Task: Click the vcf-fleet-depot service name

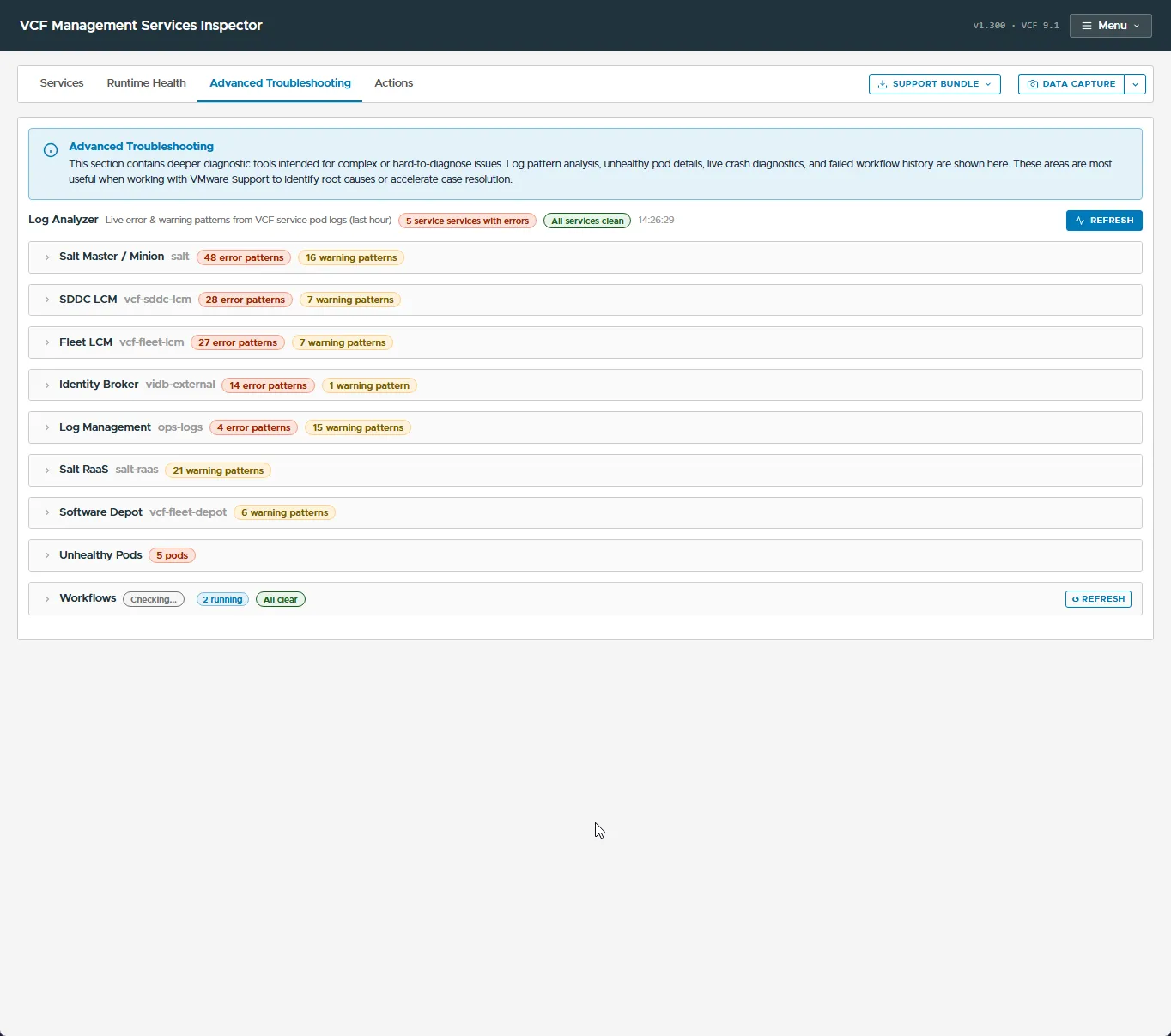Action: [188, 512]
